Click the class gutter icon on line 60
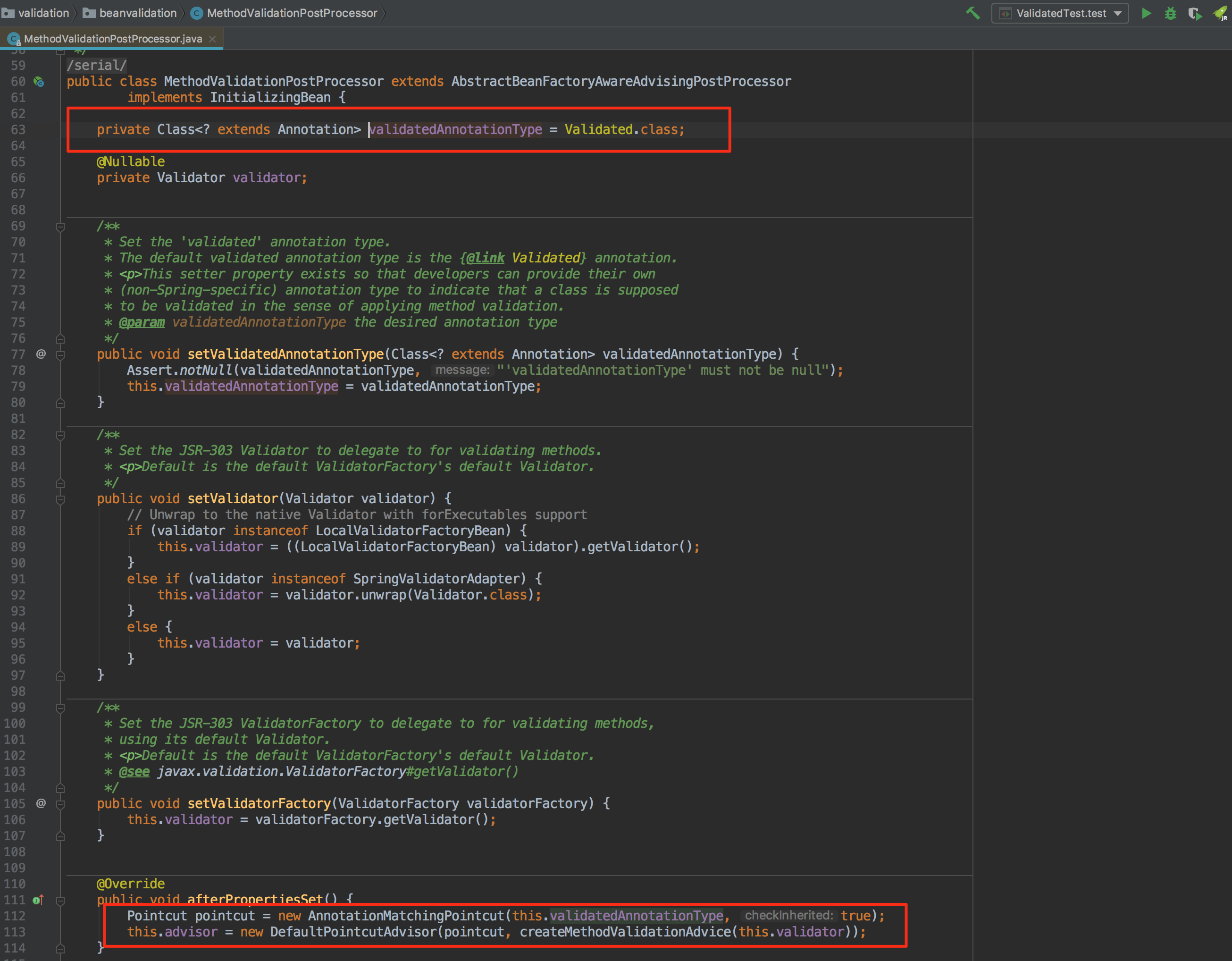 39,82
